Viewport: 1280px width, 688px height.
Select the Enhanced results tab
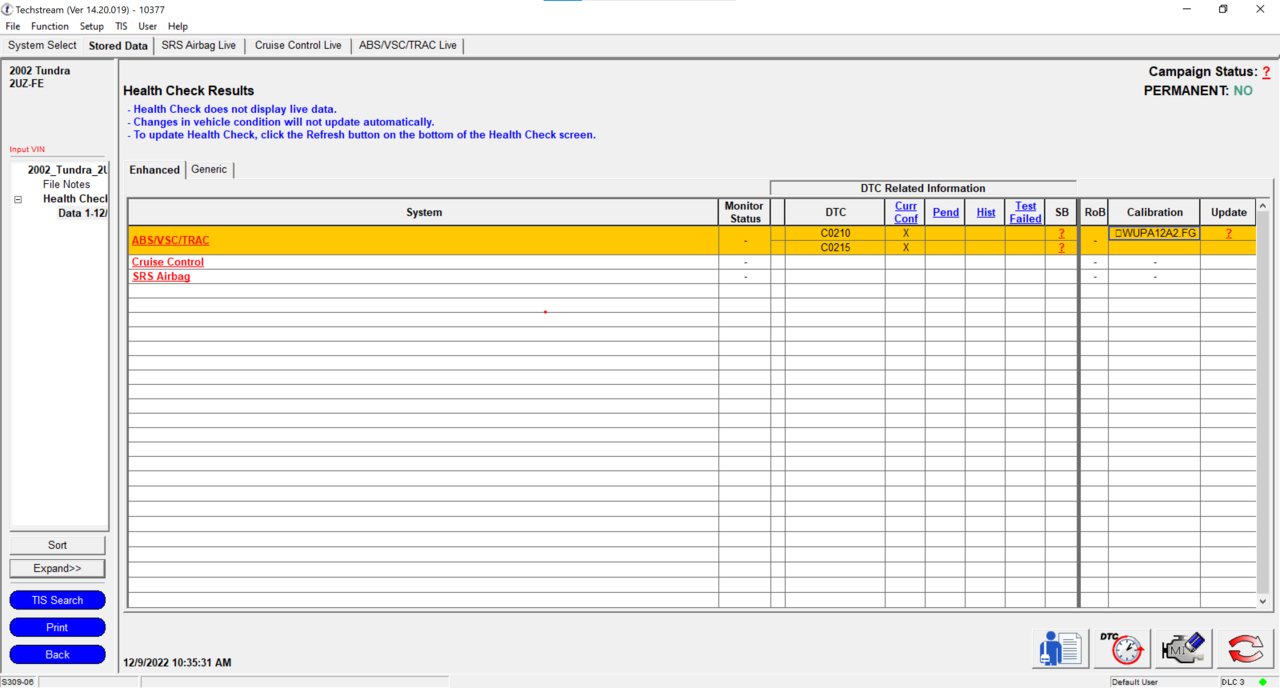(155, 170)
